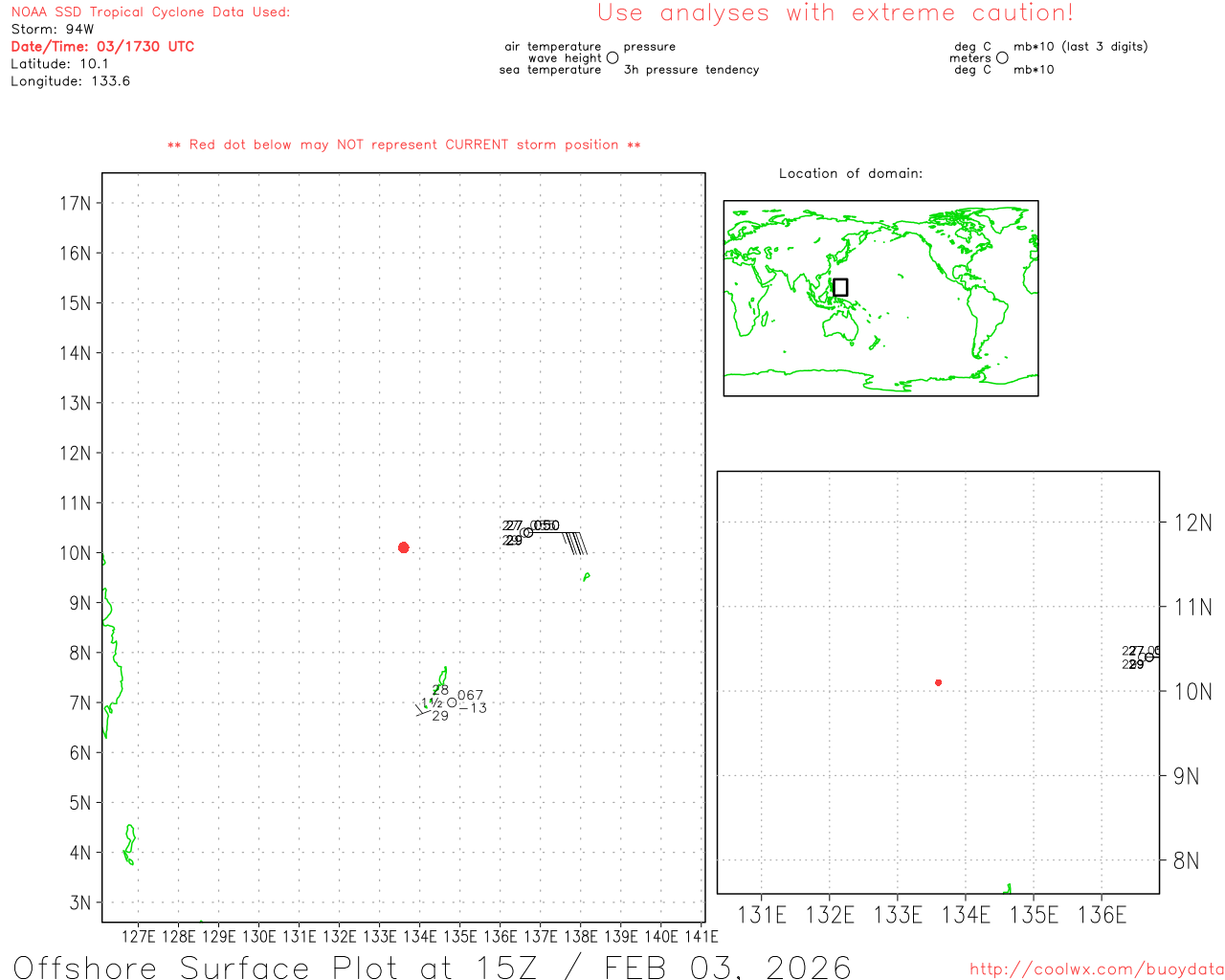This screenshot has width=1225, height=980.
Task: Click the 8N label on inset map axis
Action: tap(1187, 860)
